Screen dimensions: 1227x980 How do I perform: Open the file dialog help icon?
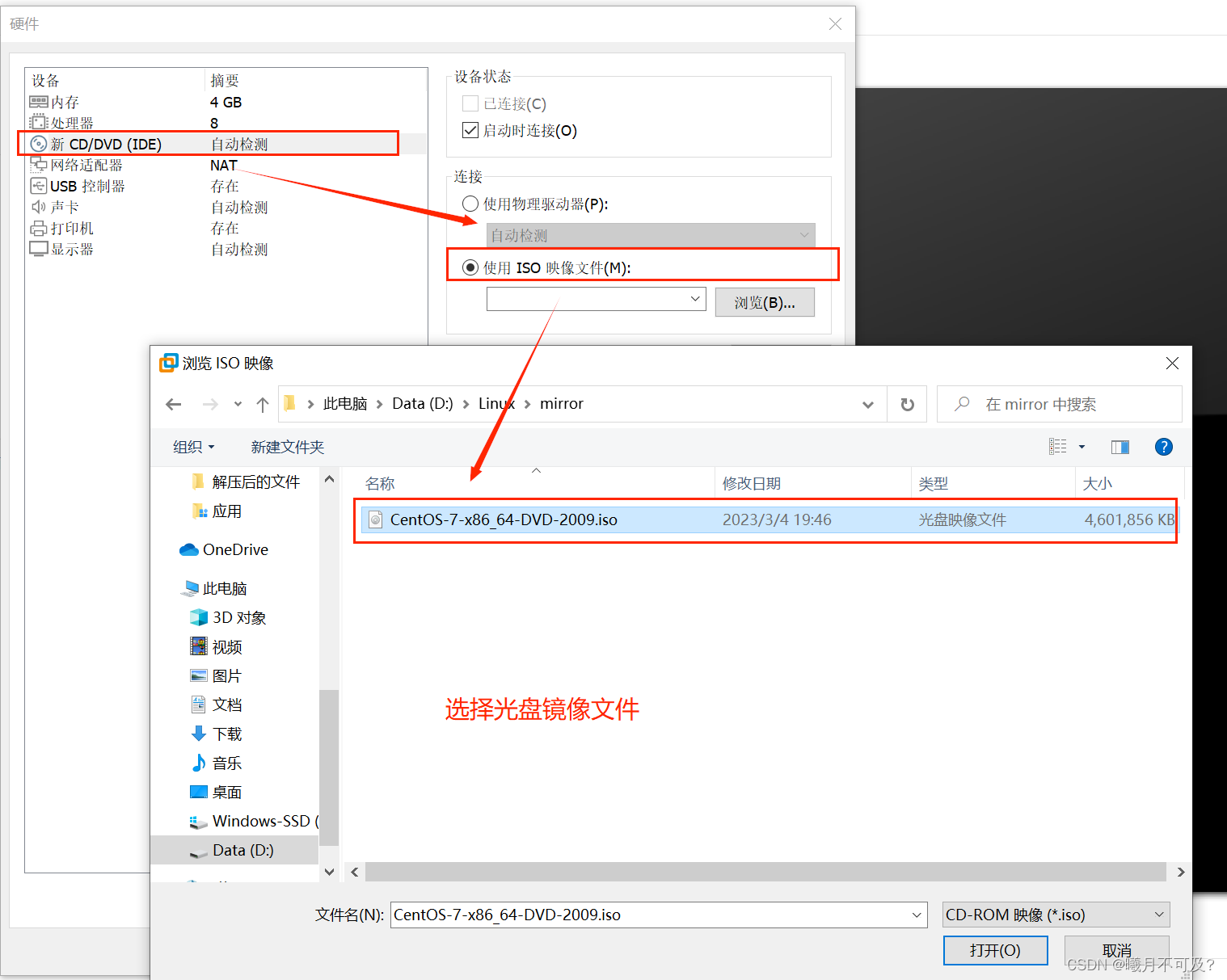click(x=1164, y=447)
